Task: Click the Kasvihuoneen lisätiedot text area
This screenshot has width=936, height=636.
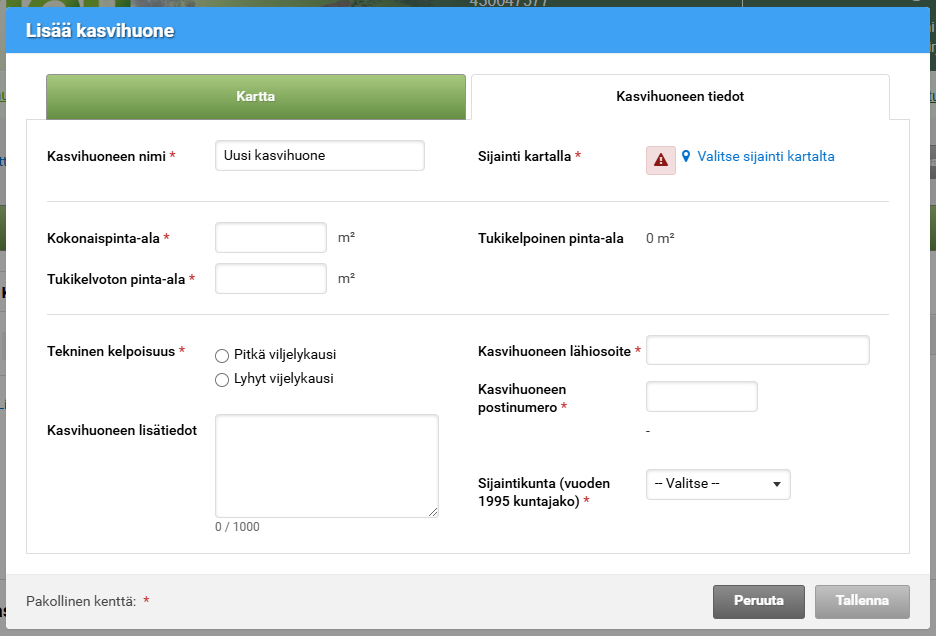Action: 326,465
